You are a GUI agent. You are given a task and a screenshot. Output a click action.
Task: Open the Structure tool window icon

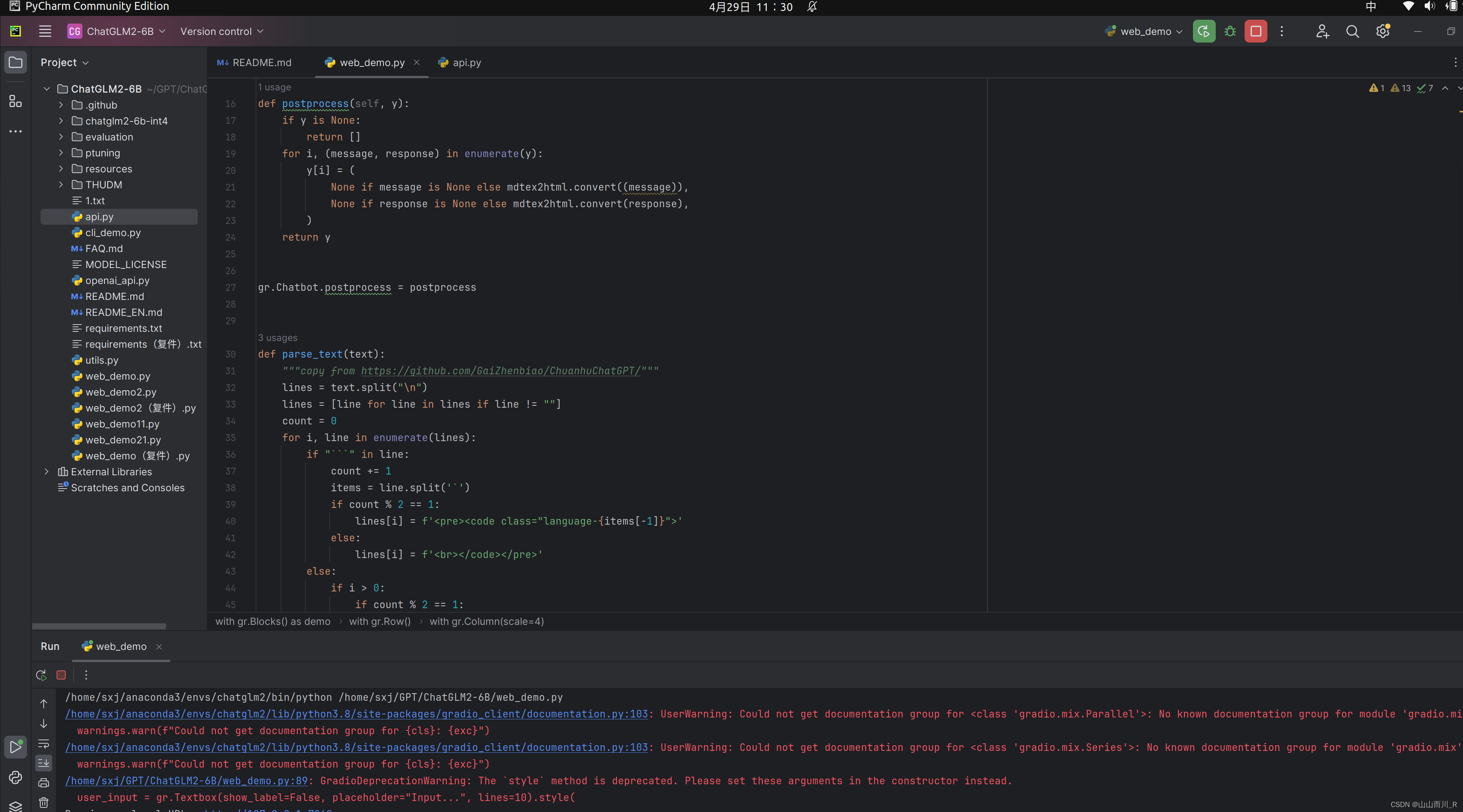point(15,102)
